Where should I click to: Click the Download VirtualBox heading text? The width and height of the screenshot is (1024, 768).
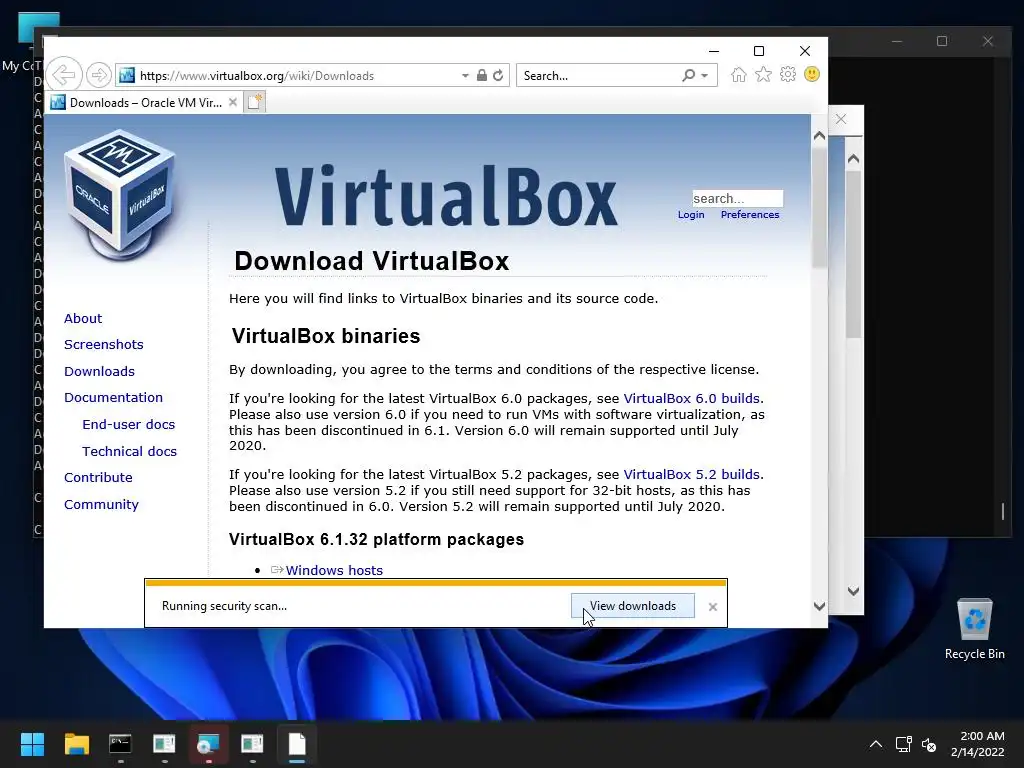(372, 261)
